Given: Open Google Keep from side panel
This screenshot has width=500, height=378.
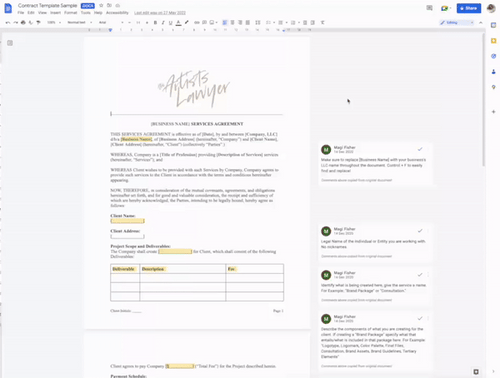Looking at the screenshot, I should [494, 41].
